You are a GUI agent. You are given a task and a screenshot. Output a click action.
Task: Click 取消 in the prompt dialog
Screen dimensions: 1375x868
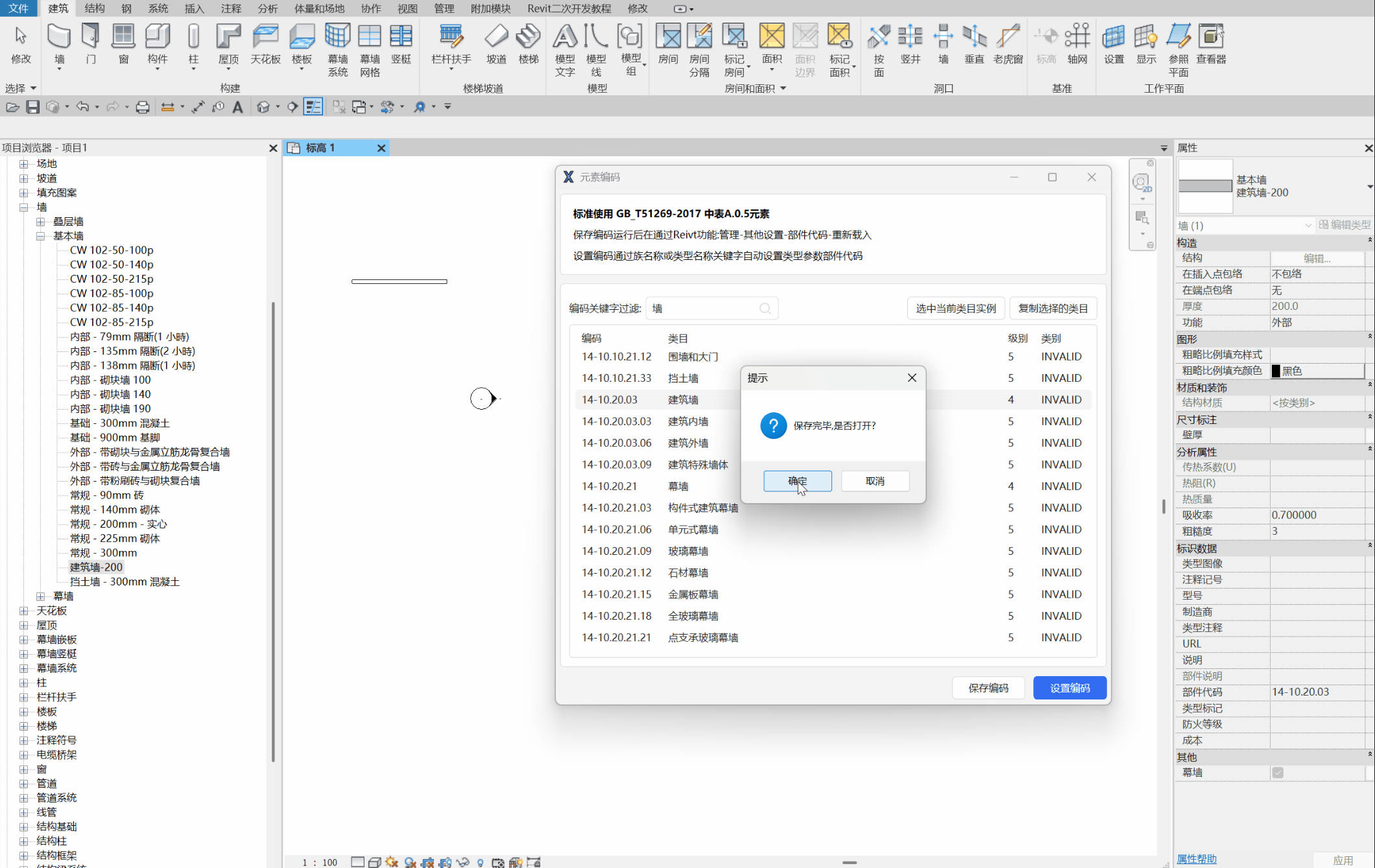[x=874, y=481]
